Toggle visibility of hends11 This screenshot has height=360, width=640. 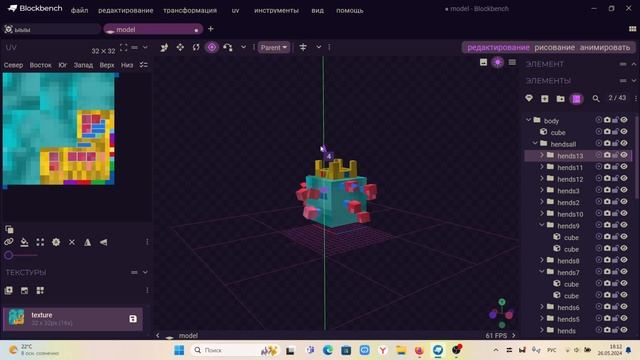624,167
